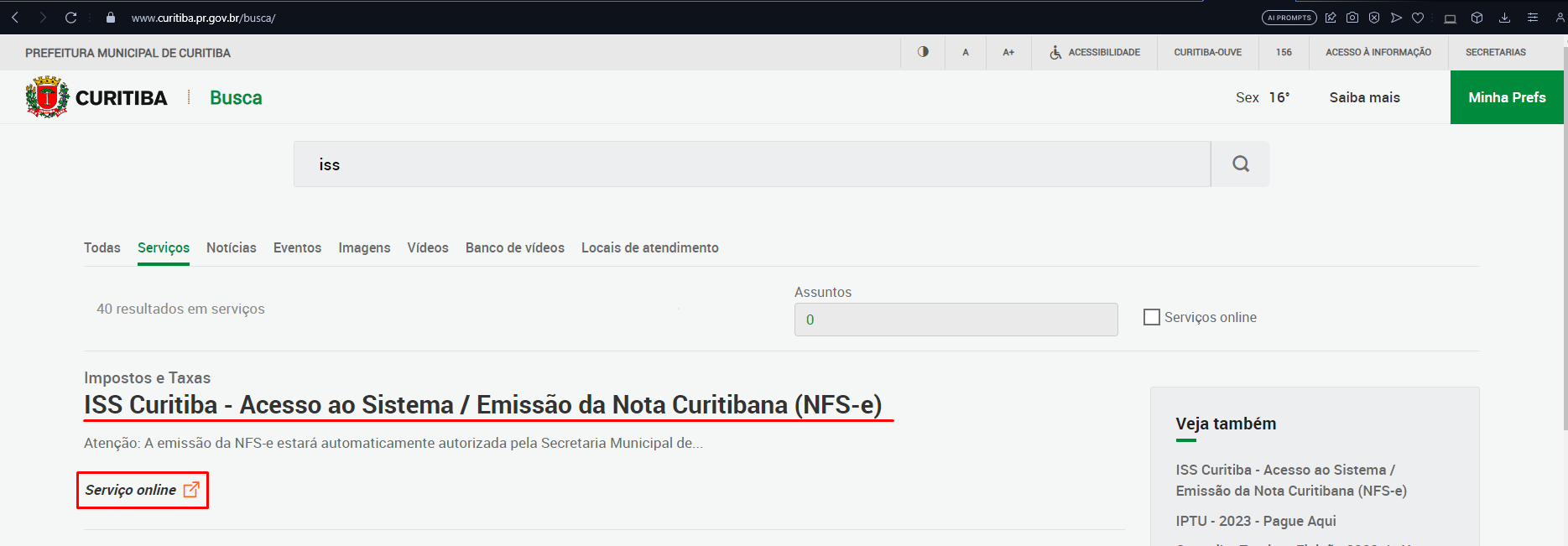Reload the page with the refresh icon
Viewport: 1568px width, 546px height.
click(71, 18)
